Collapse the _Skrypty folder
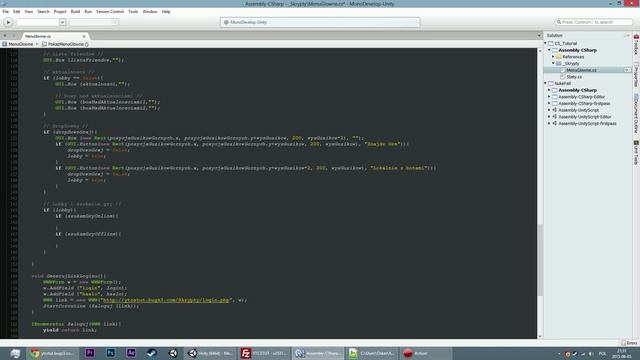Screen dimensions: 640x360 (x=553, y=63)
